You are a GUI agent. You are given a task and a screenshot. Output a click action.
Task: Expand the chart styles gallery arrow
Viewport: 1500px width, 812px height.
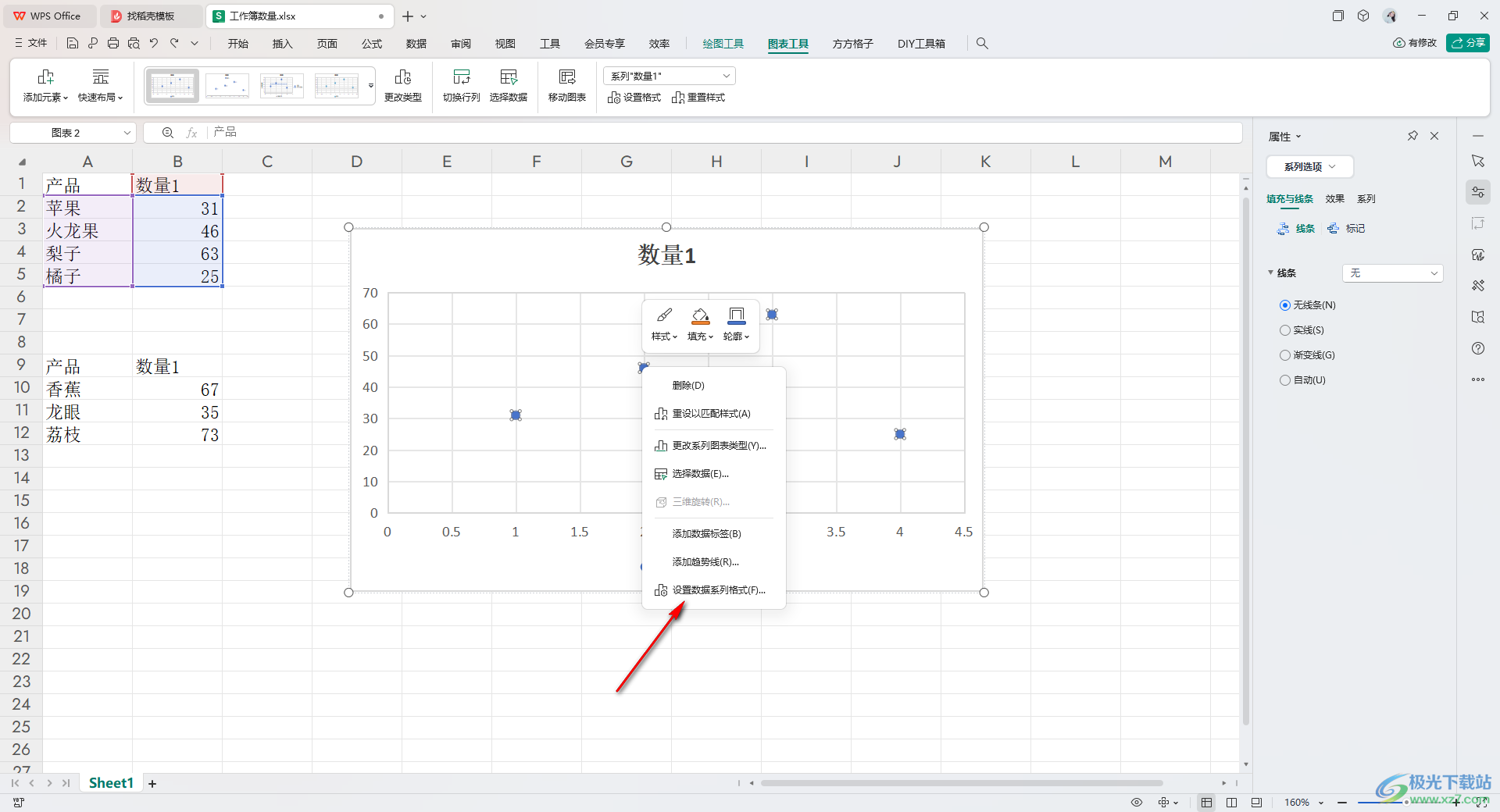click(x=370, y=85)
